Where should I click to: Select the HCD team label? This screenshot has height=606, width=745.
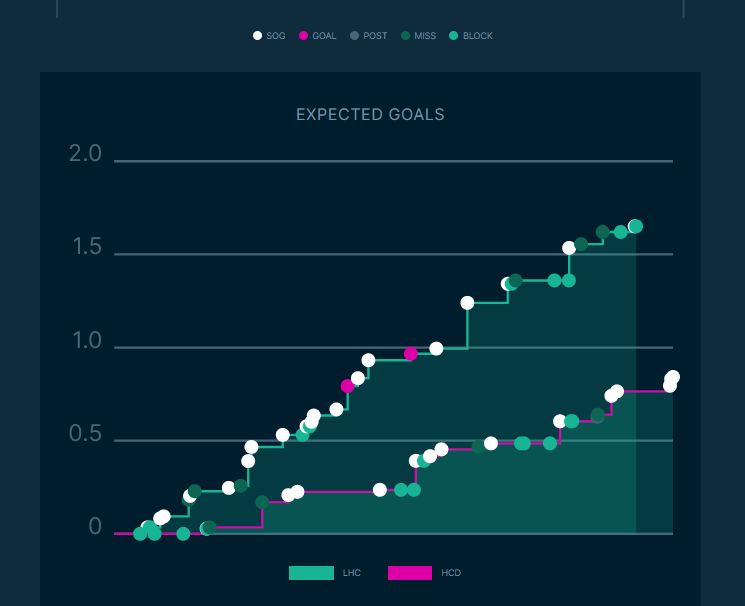click(451, 573)
